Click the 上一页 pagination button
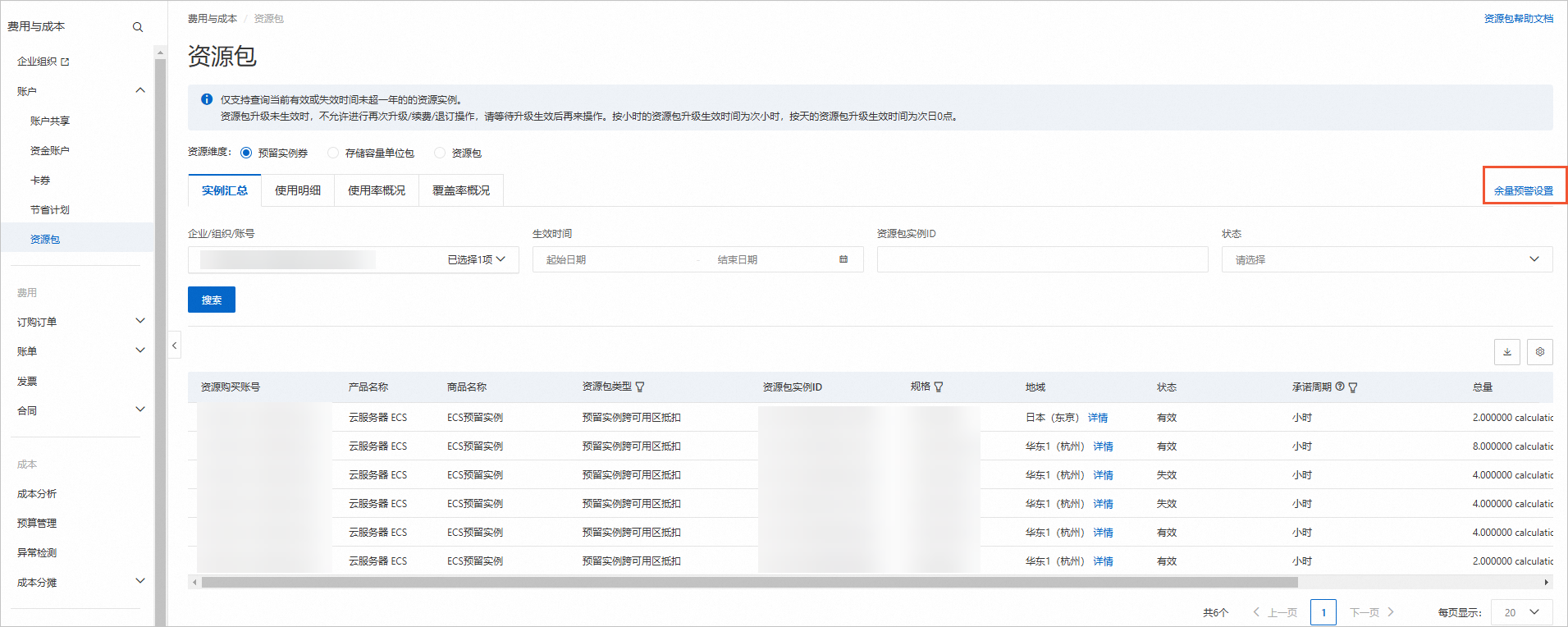Screen dimensions: 1568x627 (1275, 612)
